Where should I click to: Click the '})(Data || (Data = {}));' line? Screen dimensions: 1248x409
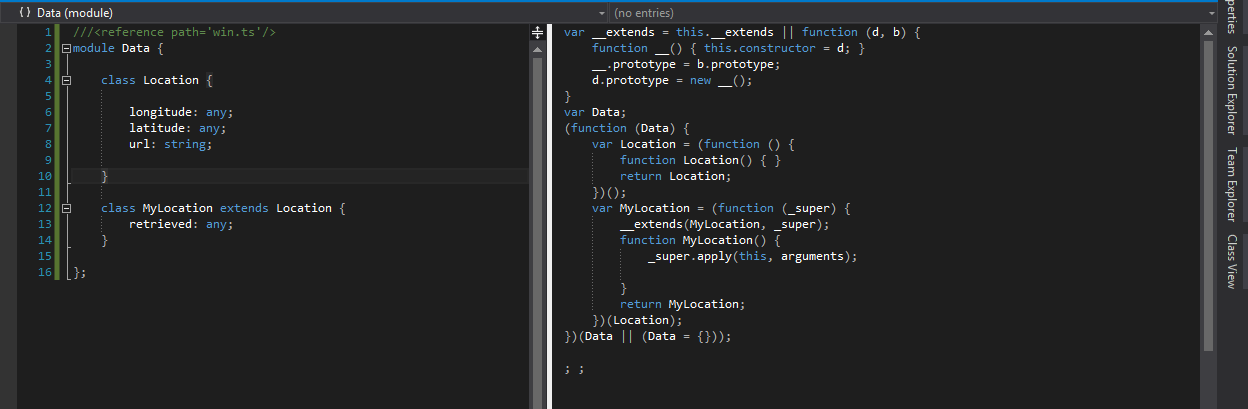[648, 336]
